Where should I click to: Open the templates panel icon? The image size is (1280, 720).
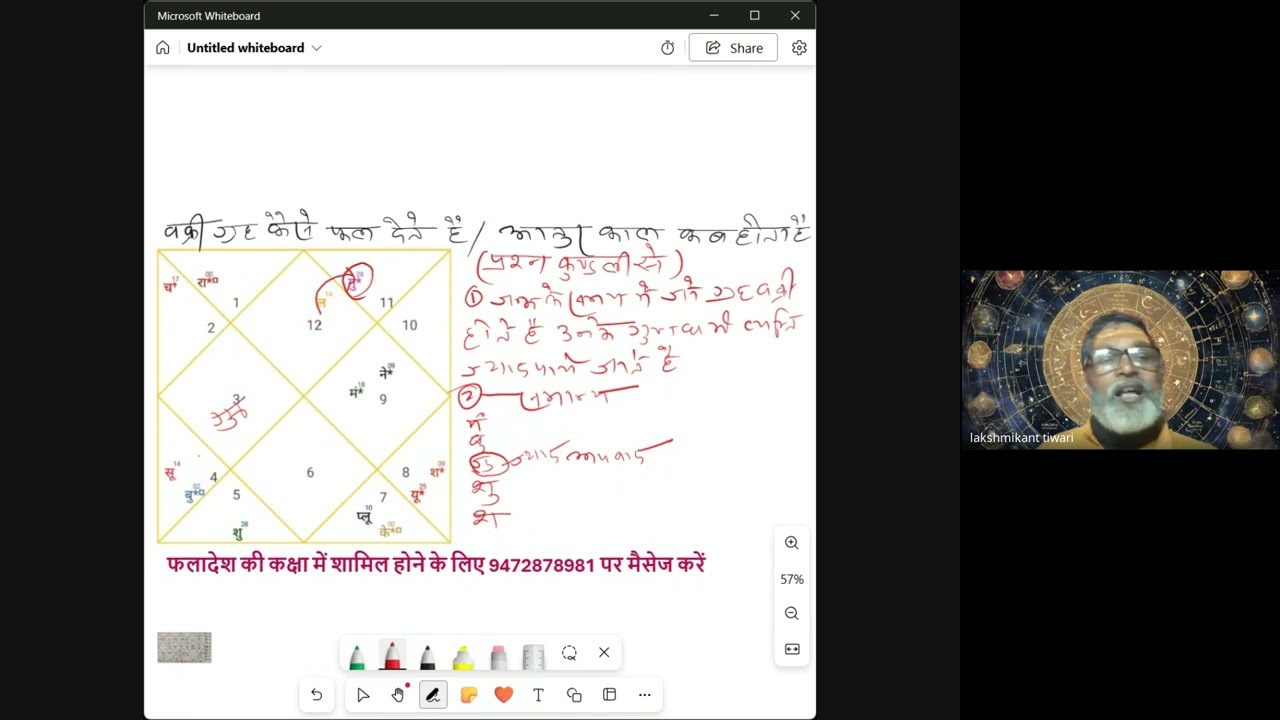609,695
